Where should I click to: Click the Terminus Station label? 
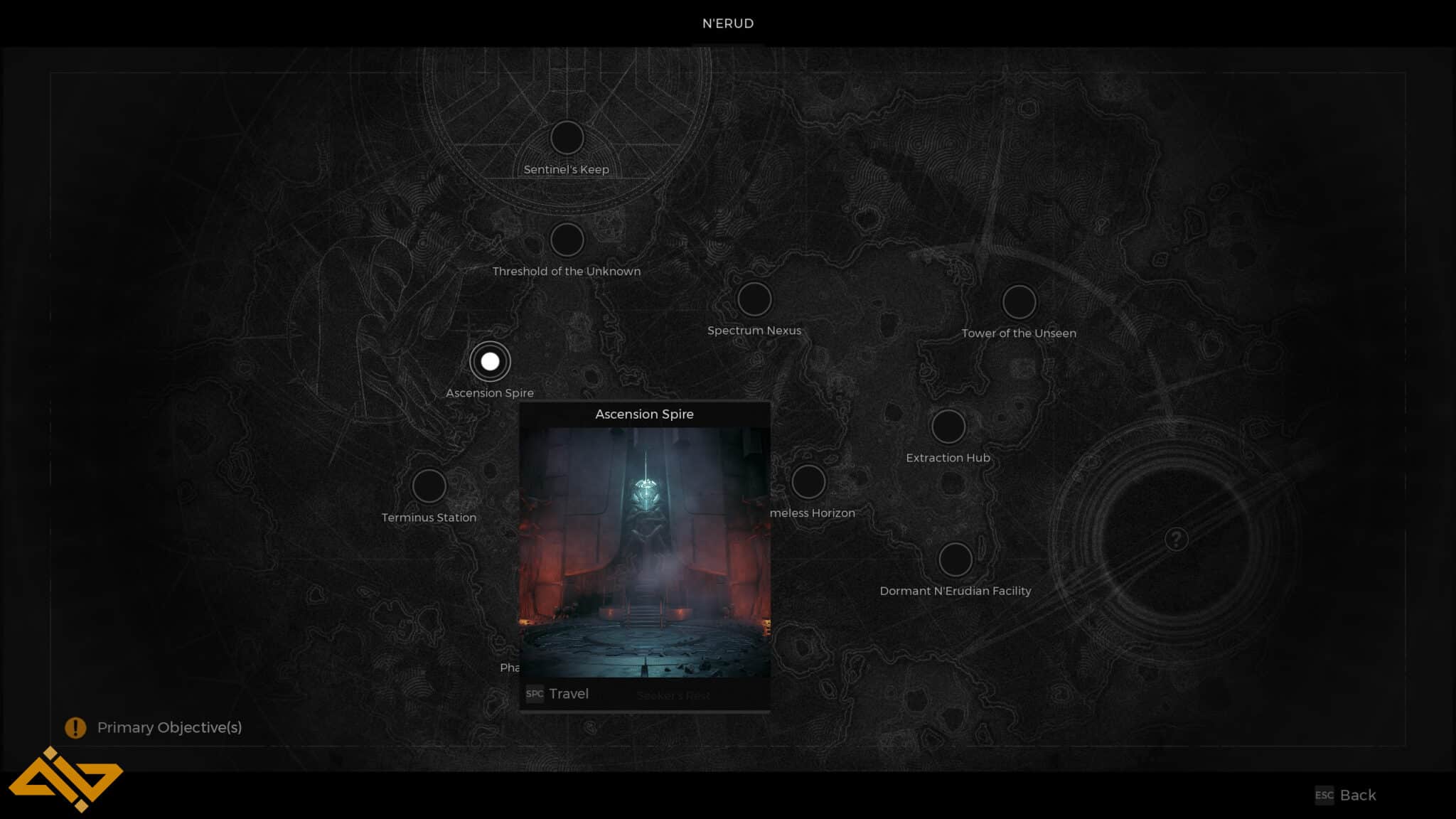tap(429, 517)
